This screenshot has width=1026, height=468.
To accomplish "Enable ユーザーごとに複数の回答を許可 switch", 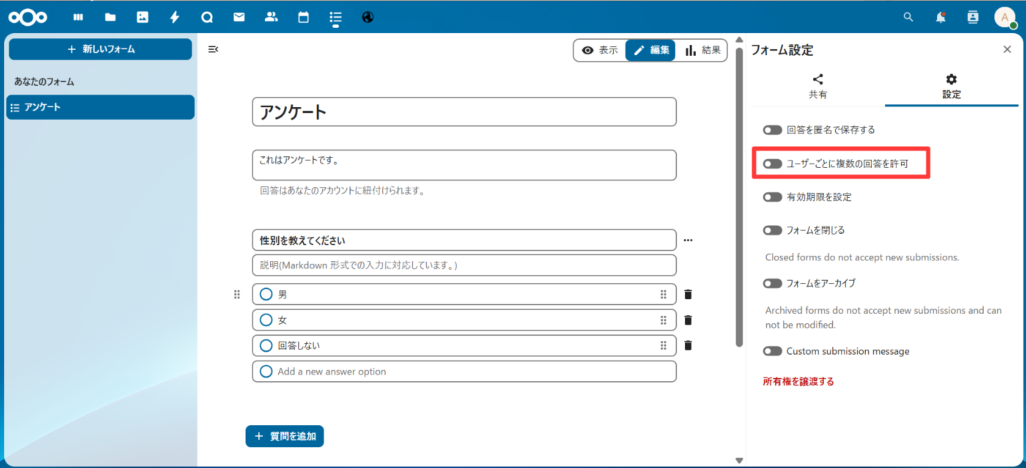I will (772, 163).
